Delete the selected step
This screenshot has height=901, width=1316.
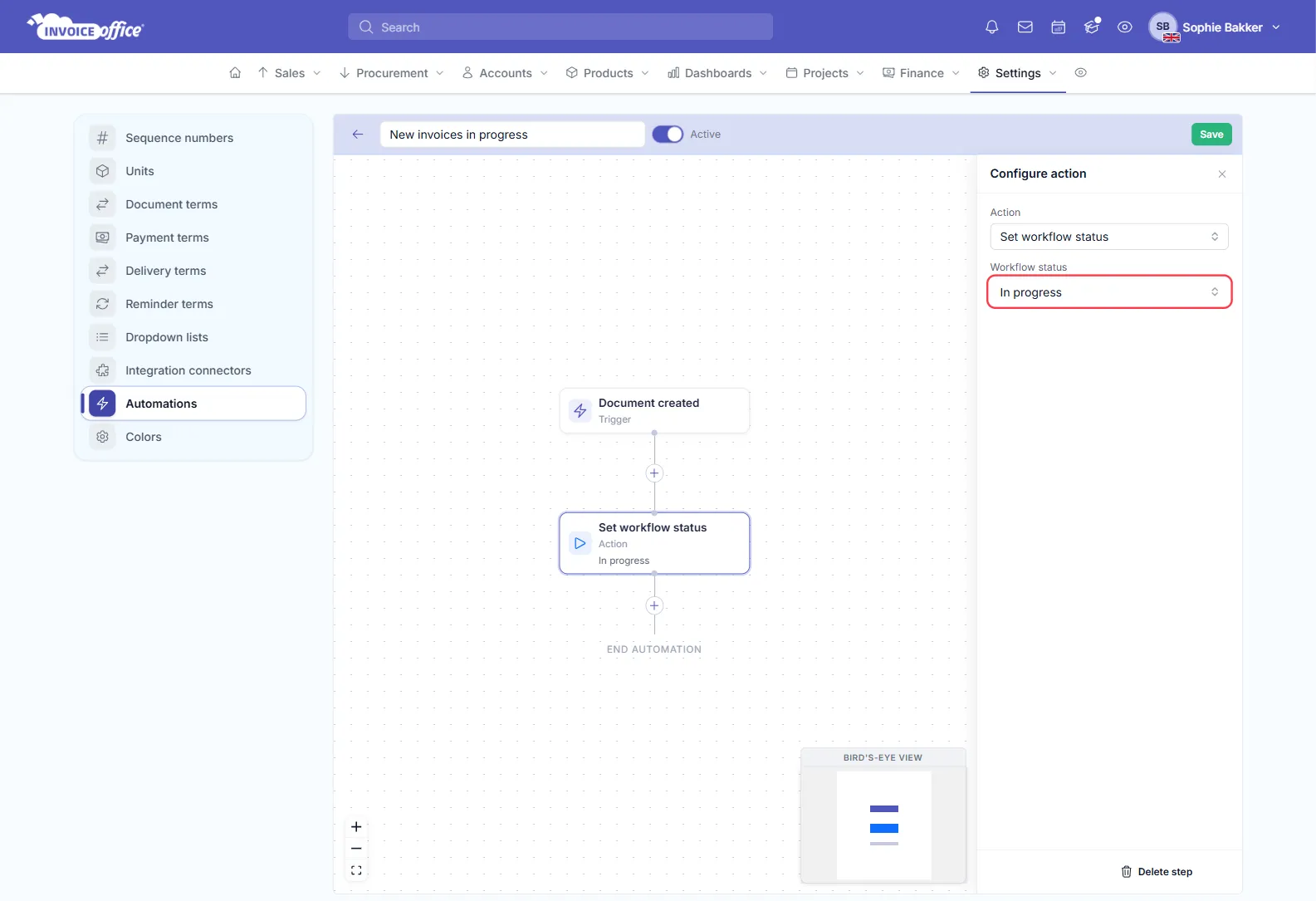coord(1157,872)
